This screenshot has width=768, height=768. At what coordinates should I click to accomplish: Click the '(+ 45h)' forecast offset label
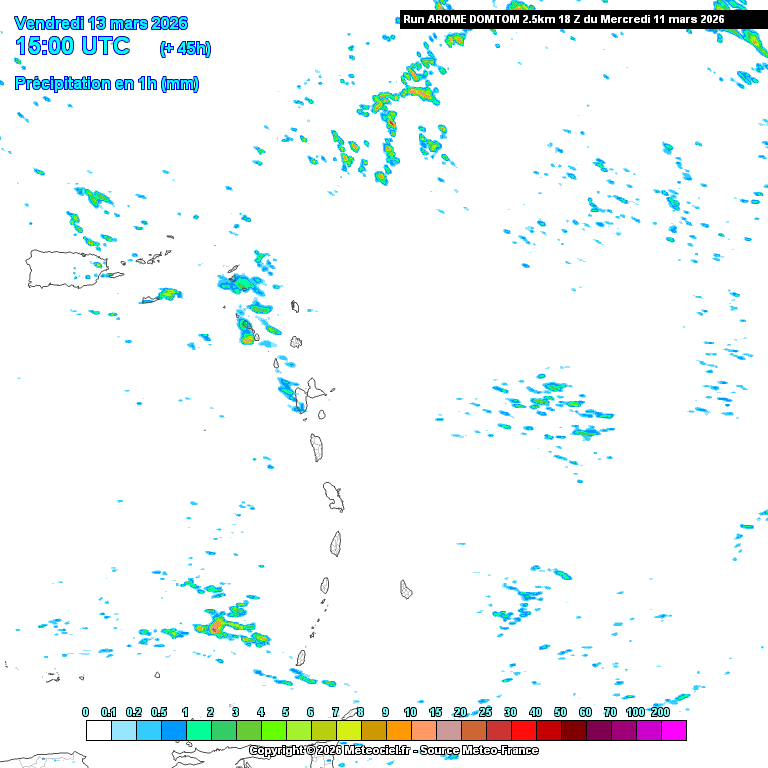point(185,48)
